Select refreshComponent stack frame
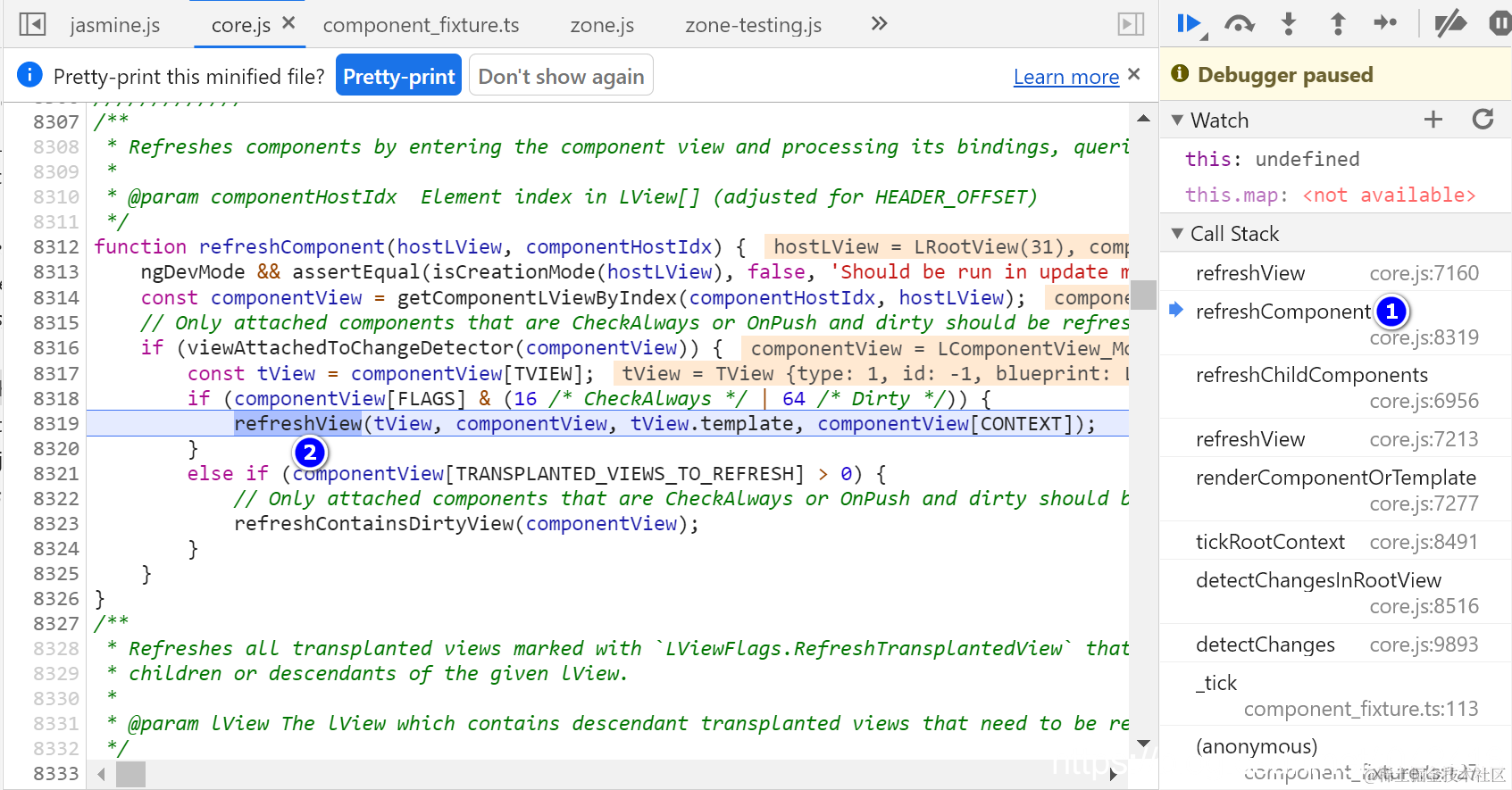The height and width of the screenshot is (790, 1512). tap(1336, 324)
